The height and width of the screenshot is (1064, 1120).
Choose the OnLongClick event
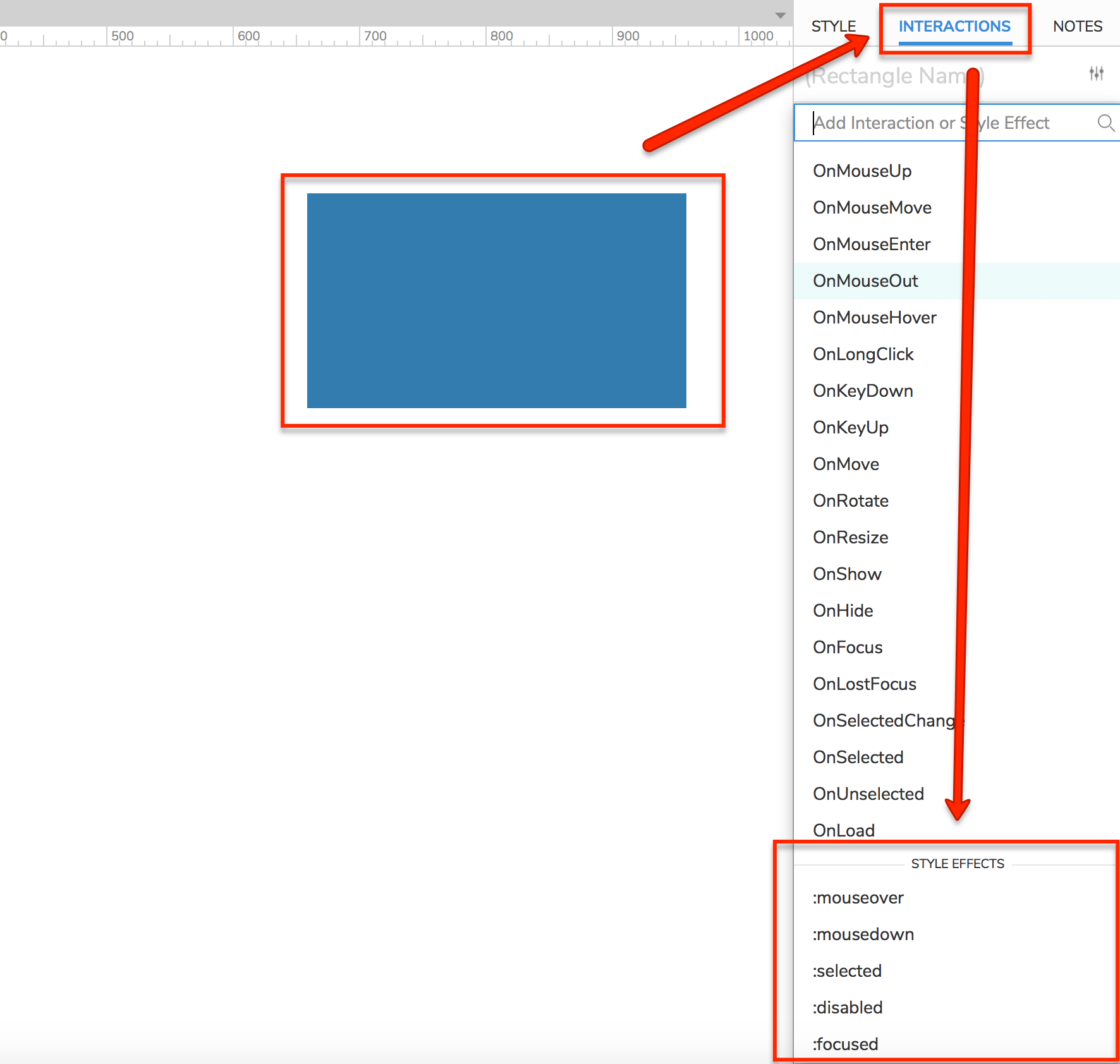point(863,354)
